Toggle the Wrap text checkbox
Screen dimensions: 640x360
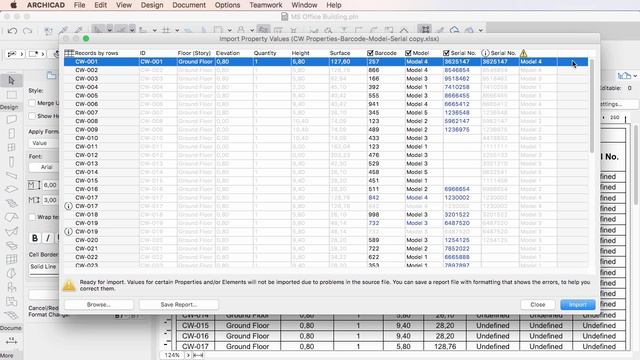coord(32,217)
